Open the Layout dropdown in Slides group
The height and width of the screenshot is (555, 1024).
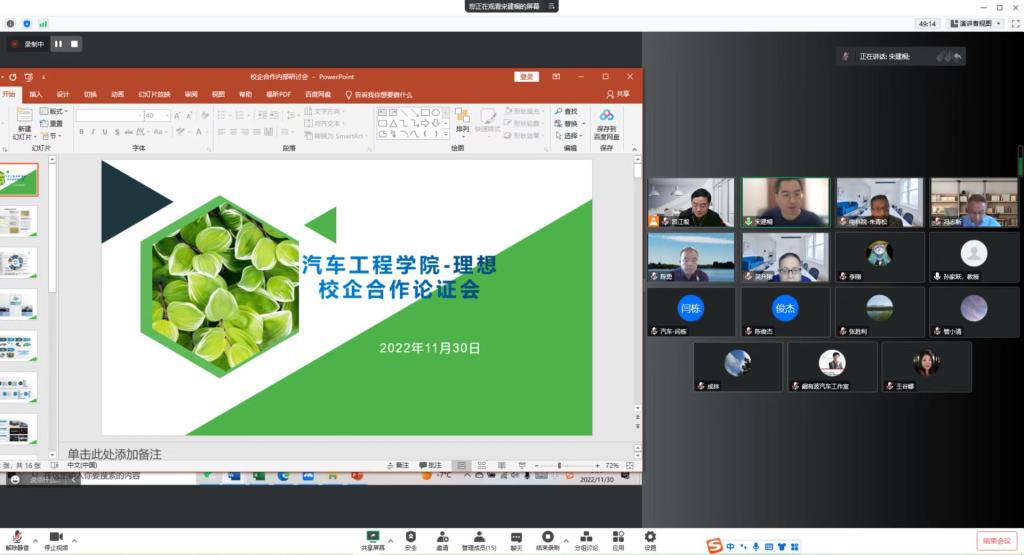pyautogui.click(x=54, y=111)
